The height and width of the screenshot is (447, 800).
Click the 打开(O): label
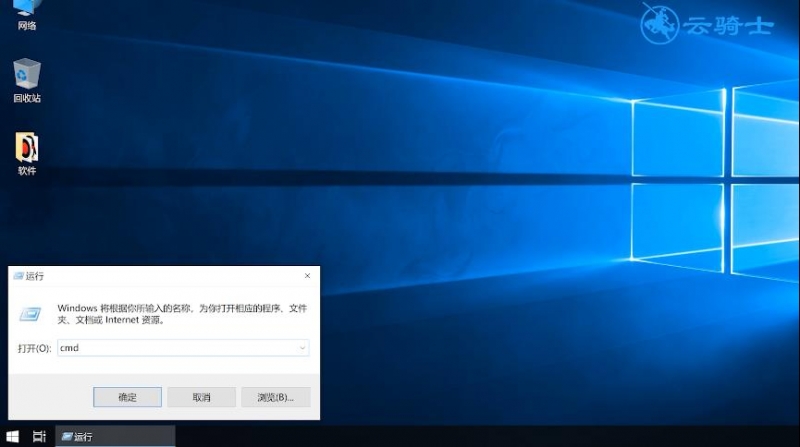34,349
